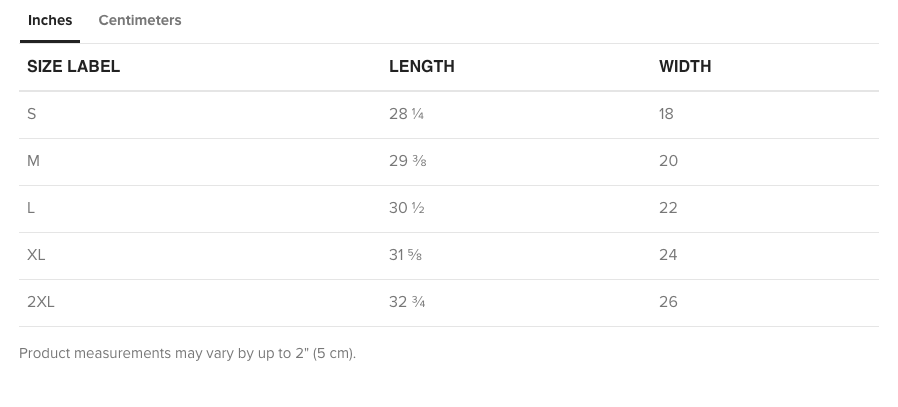Select the Inches tab
This screenshot has width=898, height=407.
(49, 20)
